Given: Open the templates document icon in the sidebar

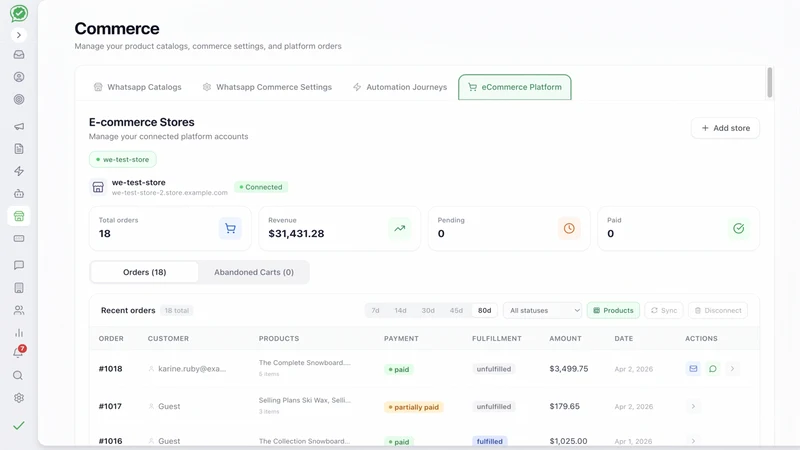Looking at the screenshot, I should click(x=19, y=148).
